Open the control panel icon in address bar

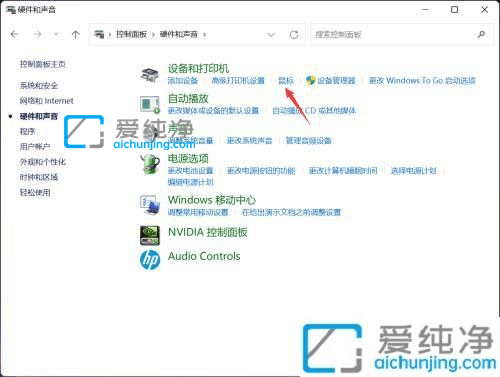click(99, 34)
